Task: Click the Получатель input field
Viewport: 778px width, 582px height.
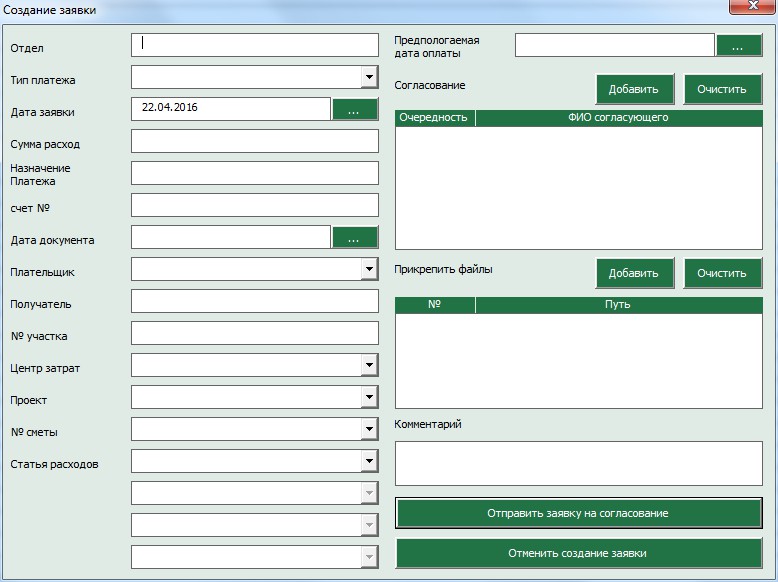Action: click(255, 301)
